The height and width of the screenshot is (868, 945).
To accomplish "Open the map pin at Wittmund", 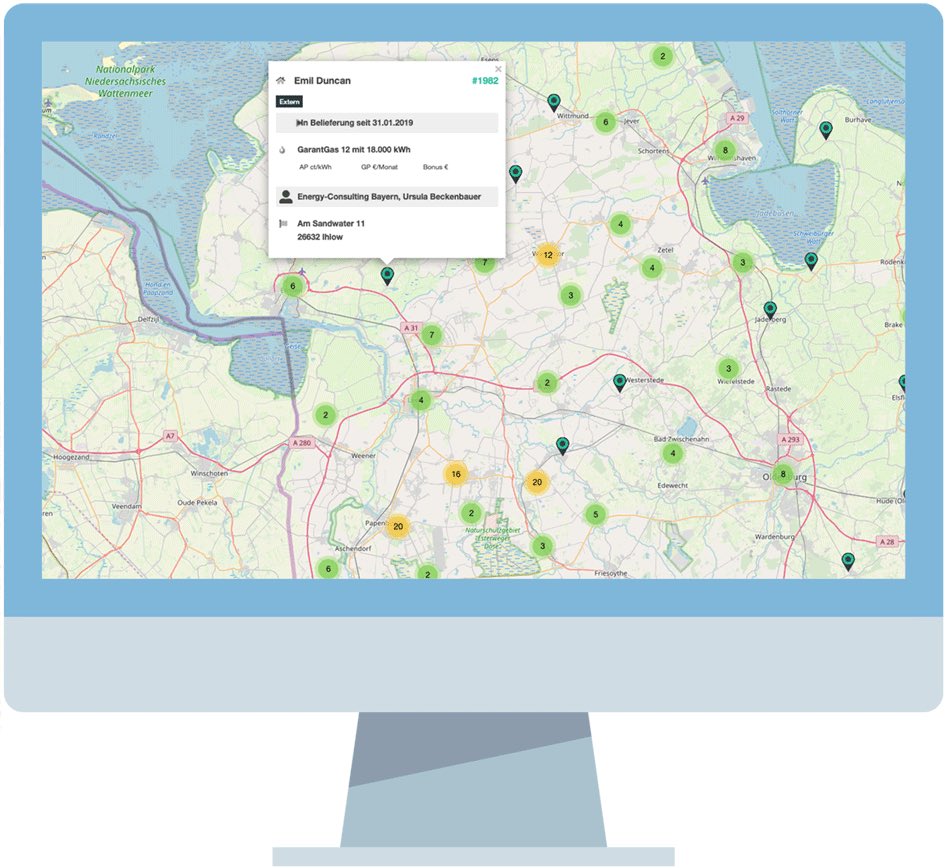I will point(553,102).
